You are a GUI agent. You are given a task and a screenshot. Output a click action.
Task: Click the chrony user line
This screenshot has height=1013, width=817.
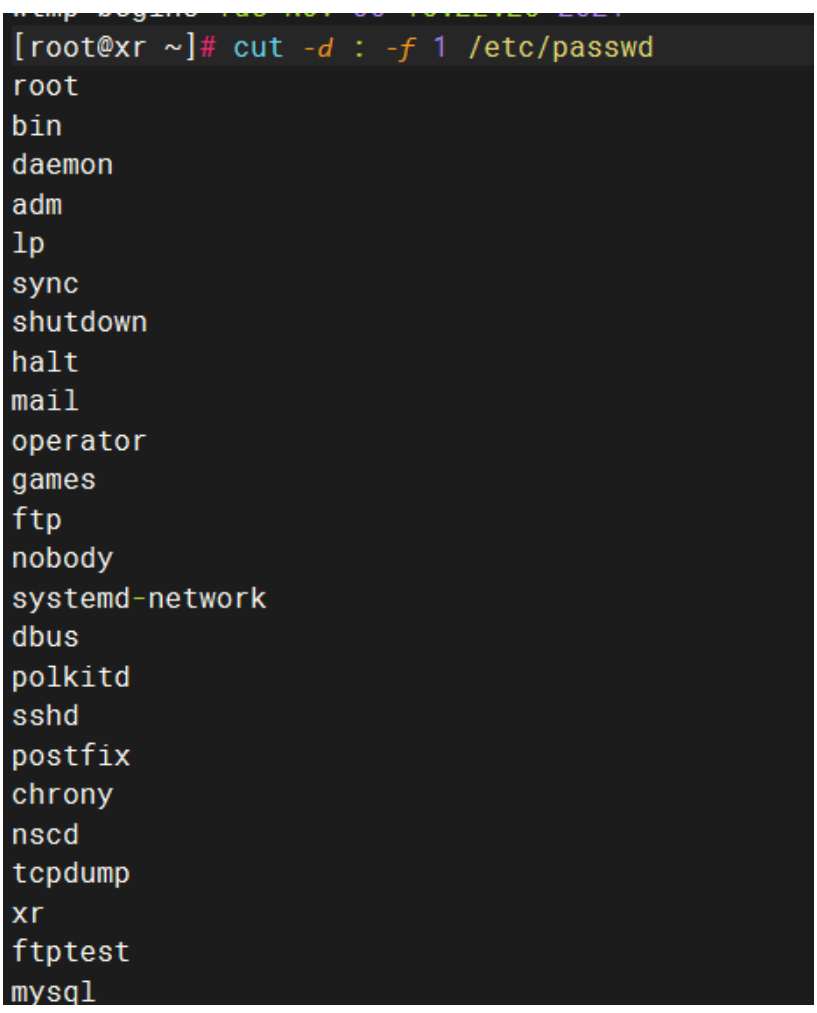(x=62, y=795)
